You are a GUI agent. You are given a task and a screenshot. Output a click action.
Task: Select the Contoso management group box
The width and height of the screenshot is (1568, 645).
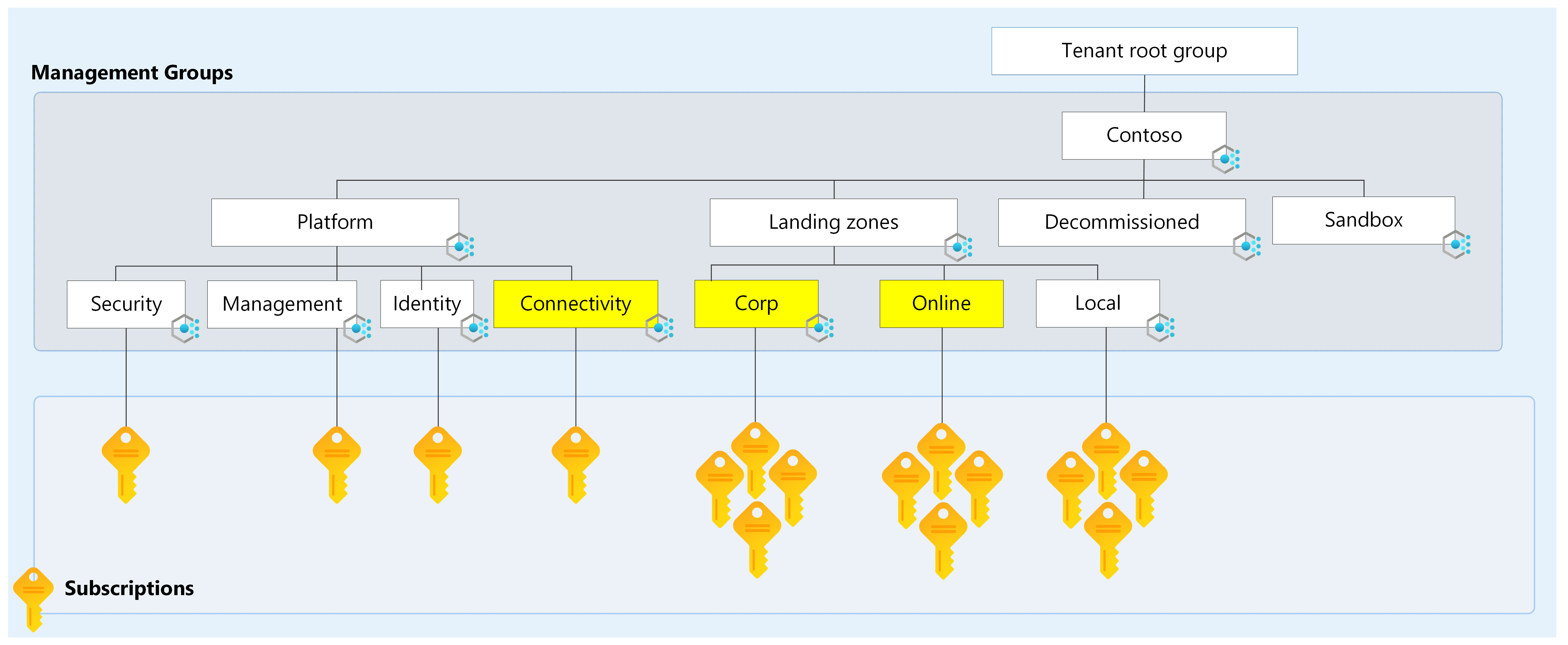[1144, 135]
